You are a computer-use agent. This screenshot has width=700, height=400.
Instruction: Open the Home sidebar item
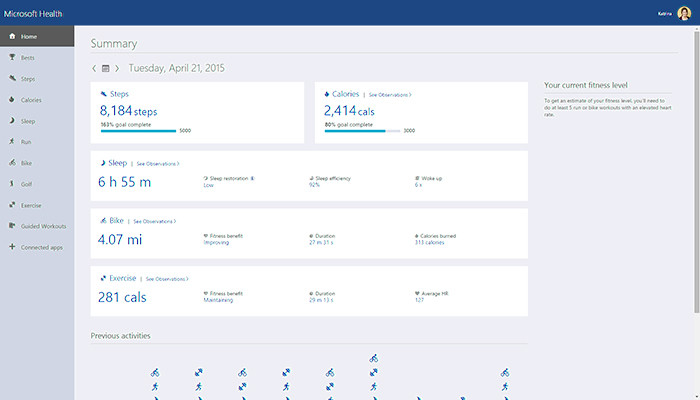[x=37, y=36]
